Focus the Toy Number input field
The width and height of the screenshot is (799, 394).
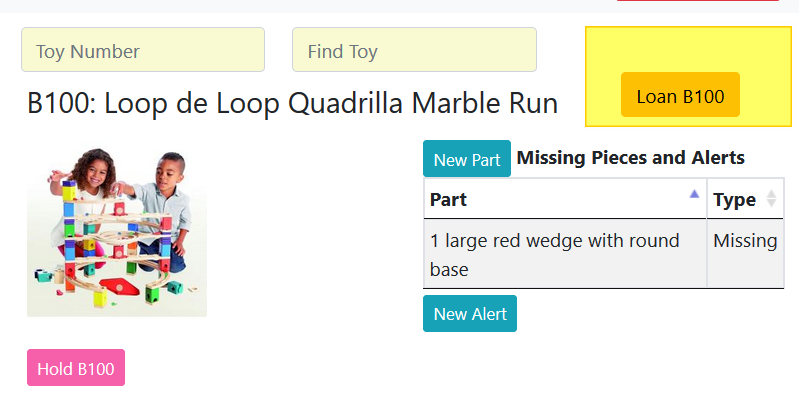tap(143, 49)
